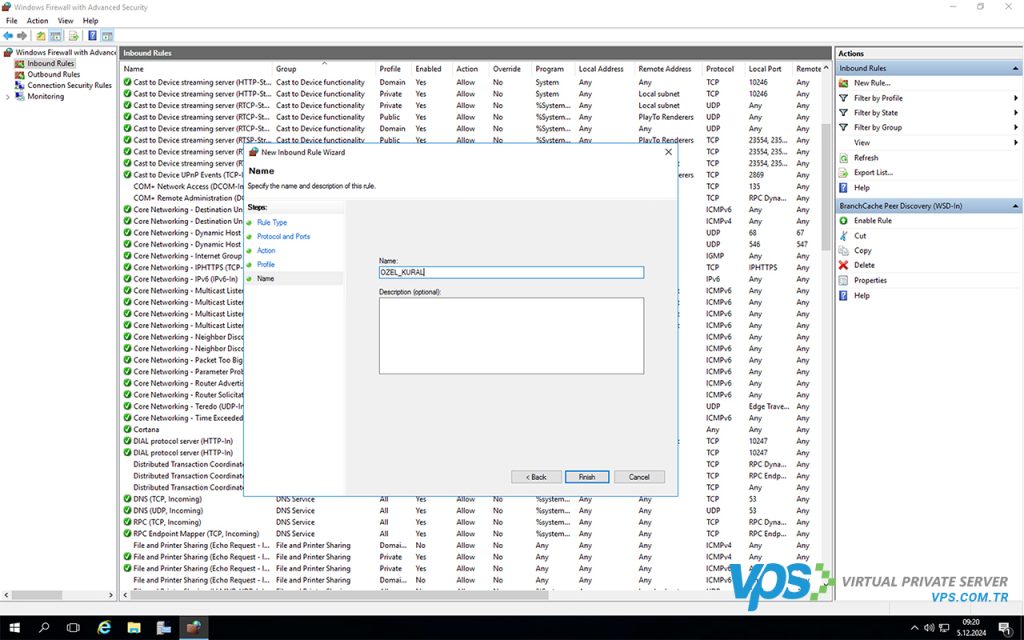Viewport: 1024px width, 640px height.
Task: Click the volume icon in the system tray
Action: [x=929, y=628]
